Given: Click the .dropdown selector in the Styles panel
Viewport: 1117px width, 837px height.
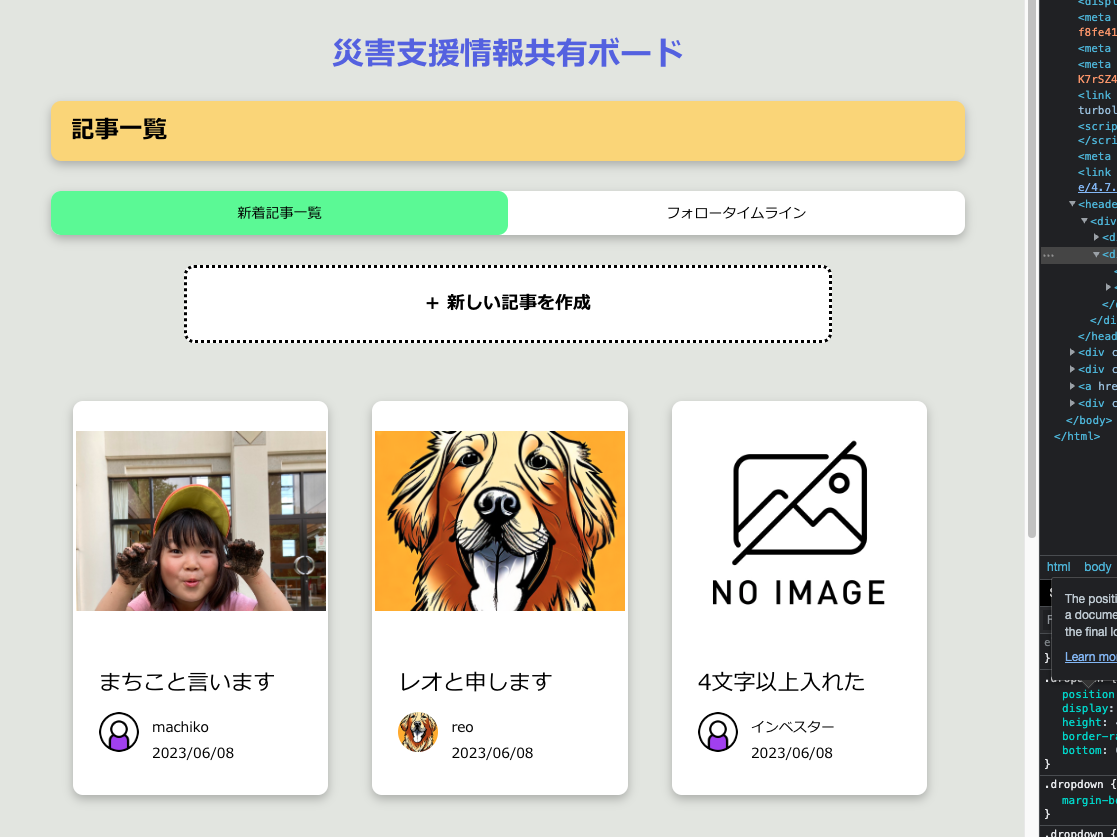Looking at the screenshot, I should point(1072,784).
